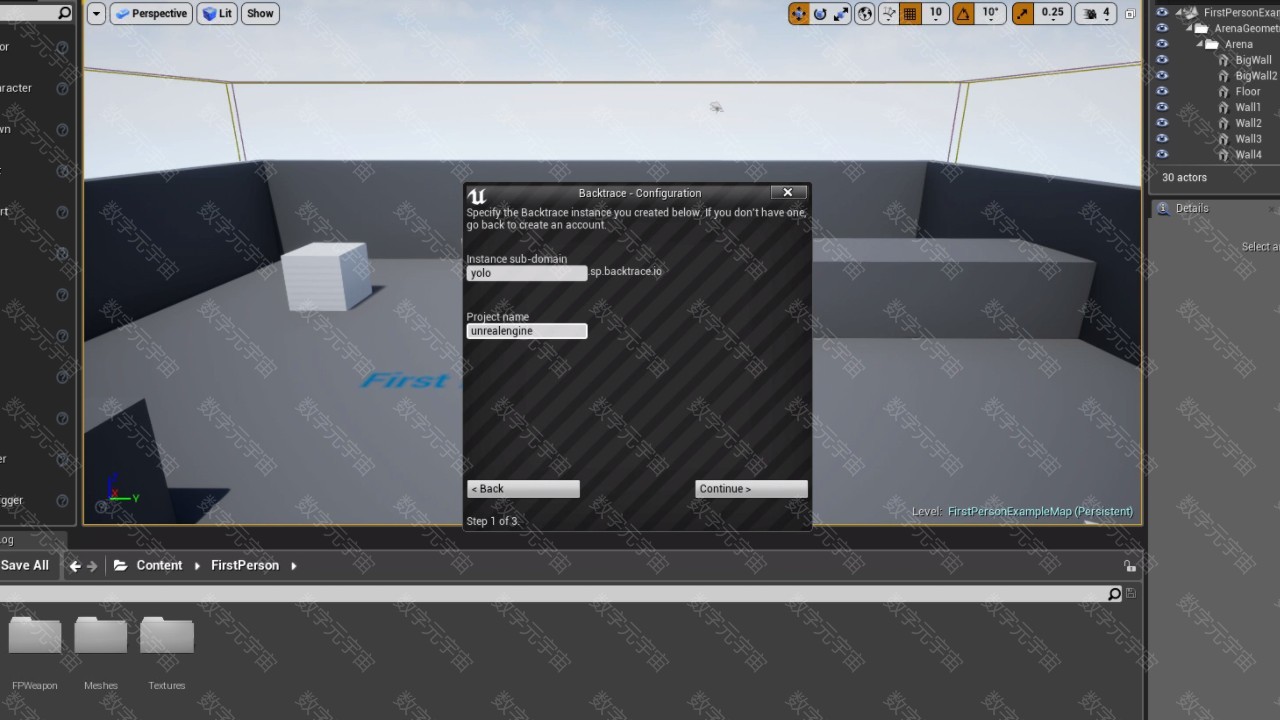This screenshot has width=1280, height=720.
Task: Toggle visibility eye for BigWall2
Action: tap(1162, 76)
